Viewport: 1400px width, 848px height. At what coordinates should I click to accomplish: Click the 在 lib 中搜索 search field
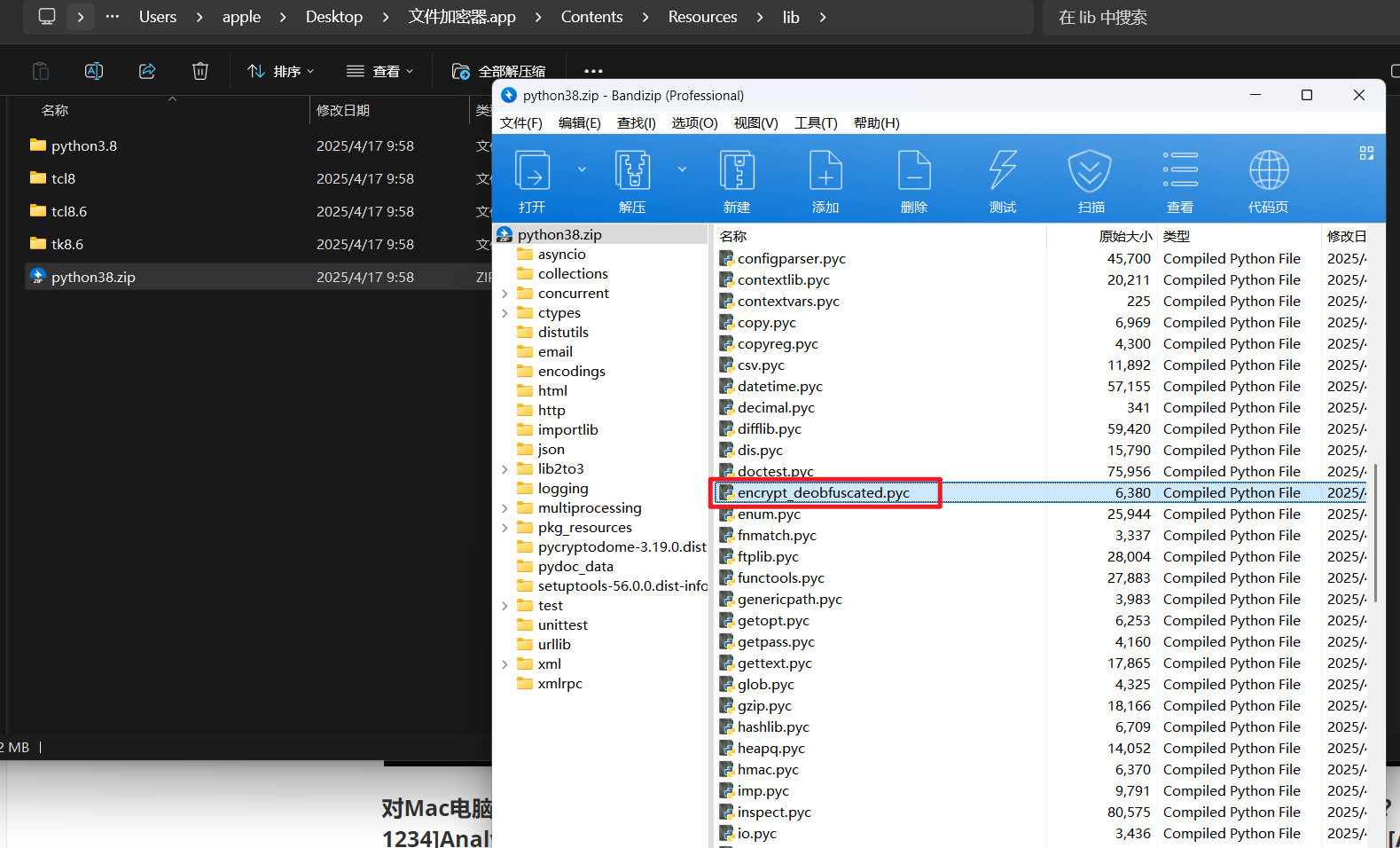(1222, 17)
